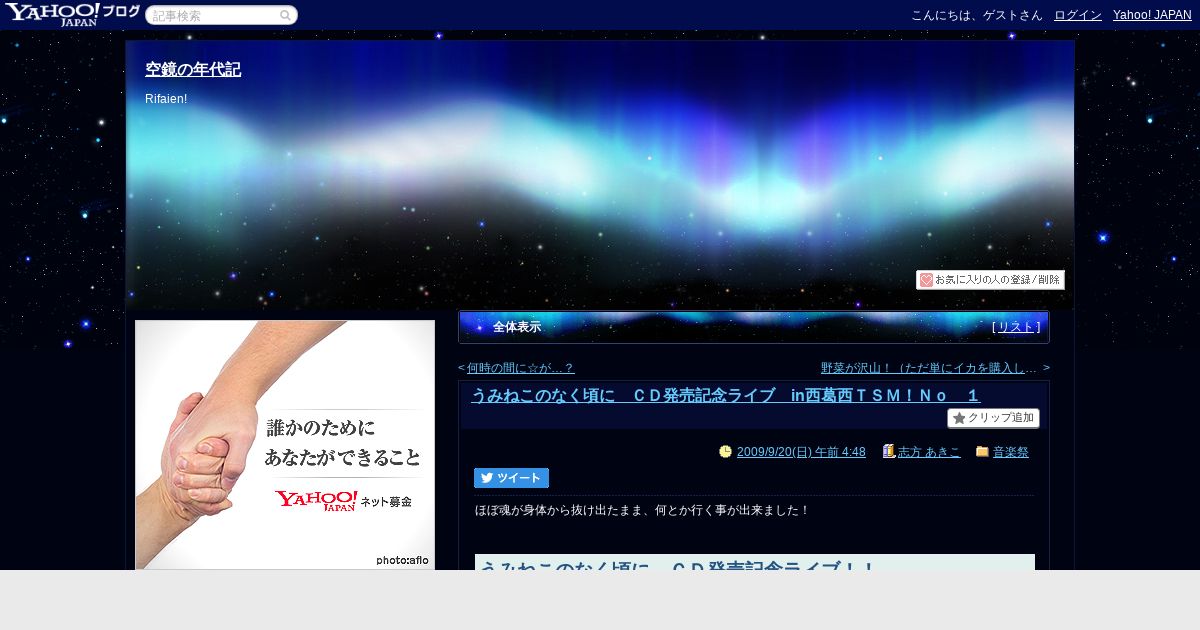Open the ログイン link
The width and height of the screenshot is (1200, 630).
coord(1078,15)
